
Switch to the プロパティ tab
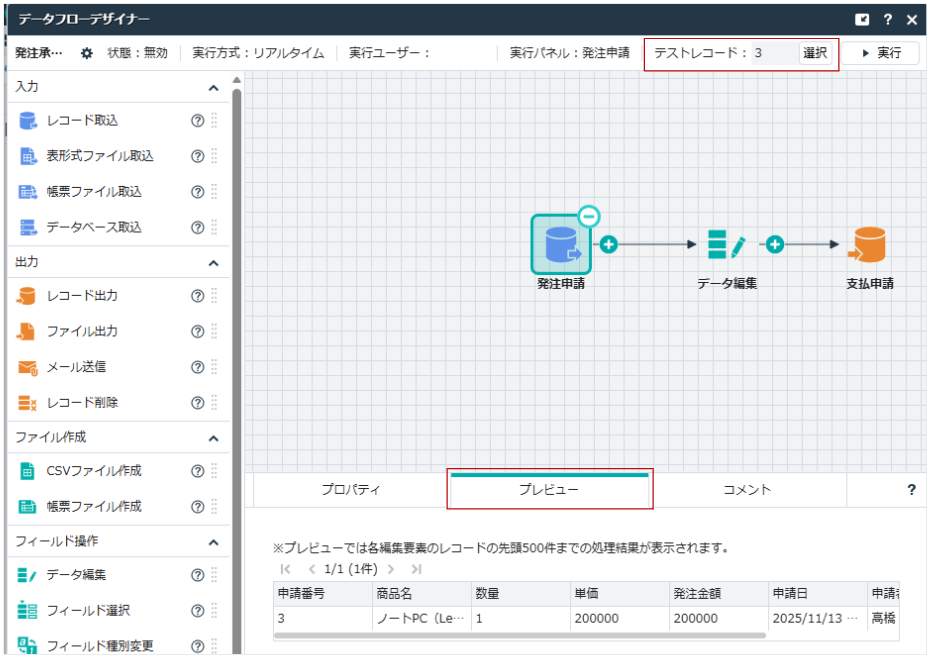tap(350, 490)
